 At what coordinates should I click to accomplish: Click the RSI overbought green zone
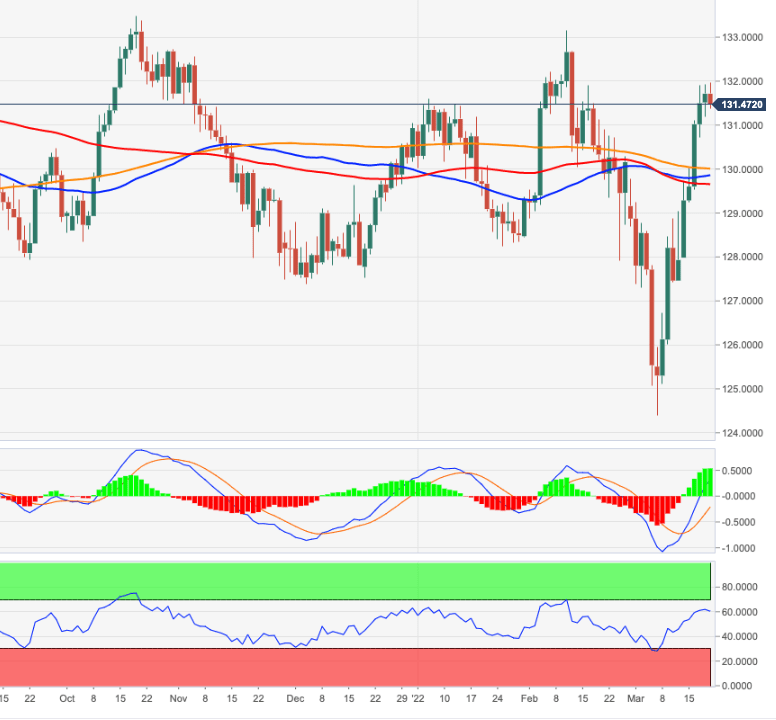355,581
